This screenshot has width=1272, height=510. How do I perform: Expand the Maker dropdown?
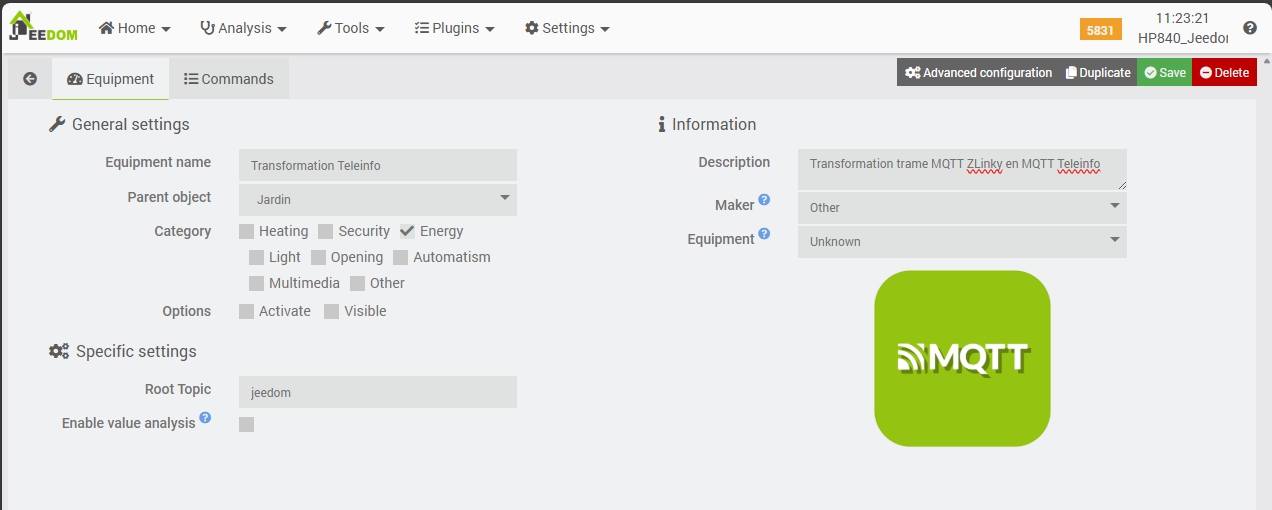(961, 207)
